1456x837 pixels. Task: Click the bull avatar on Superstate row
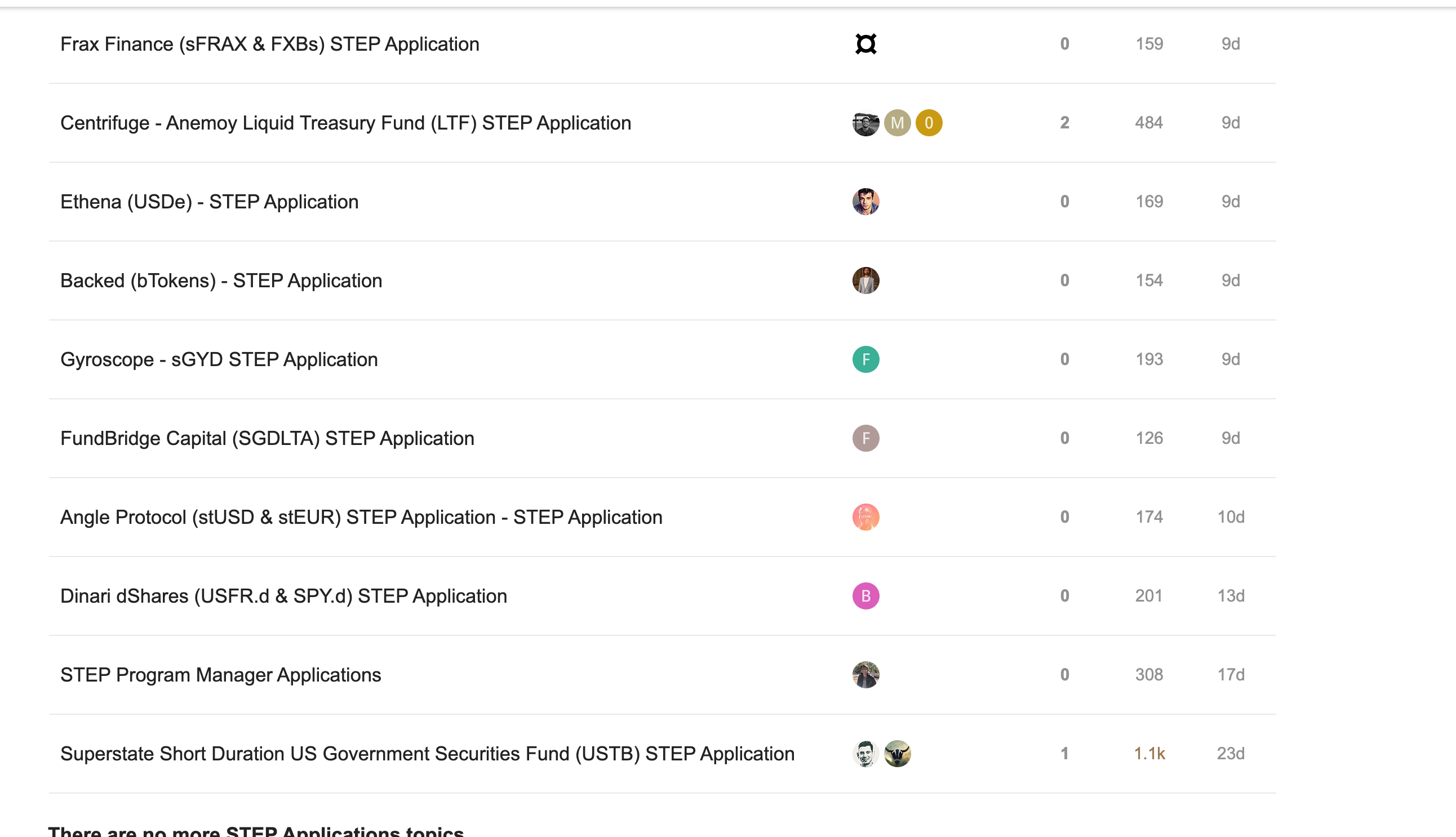897,754
